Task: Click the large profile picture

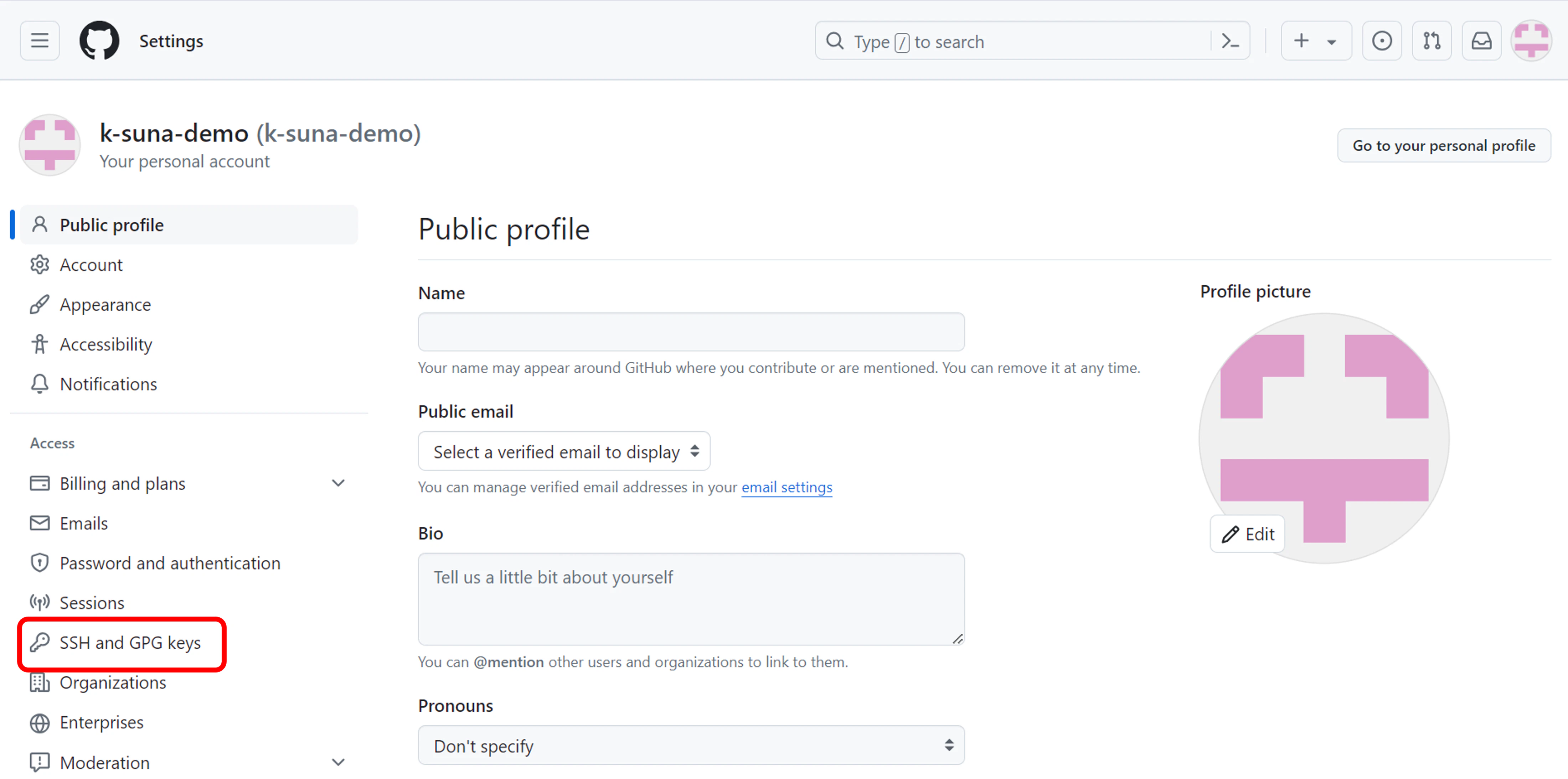Action: [x=1323, y=437]
